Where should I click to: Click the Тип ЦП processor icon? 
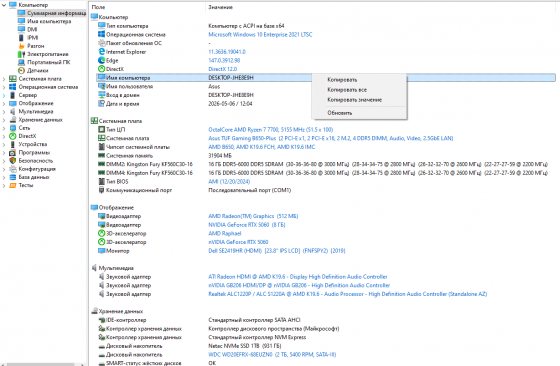point(101,129)
